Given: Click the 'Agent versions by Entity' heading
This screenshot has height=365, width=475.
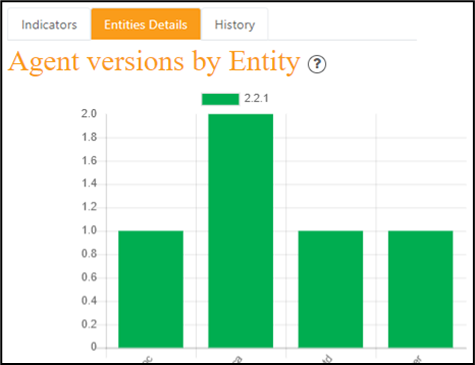Looking at the screenshot, I should pos(154,62).
